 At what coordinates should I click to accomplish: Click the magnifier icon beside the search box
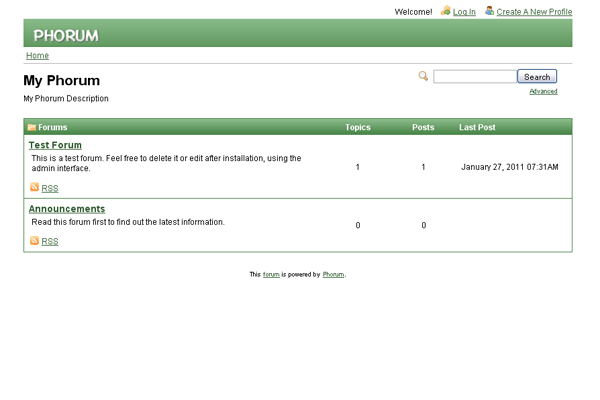[x=424, y=76]
